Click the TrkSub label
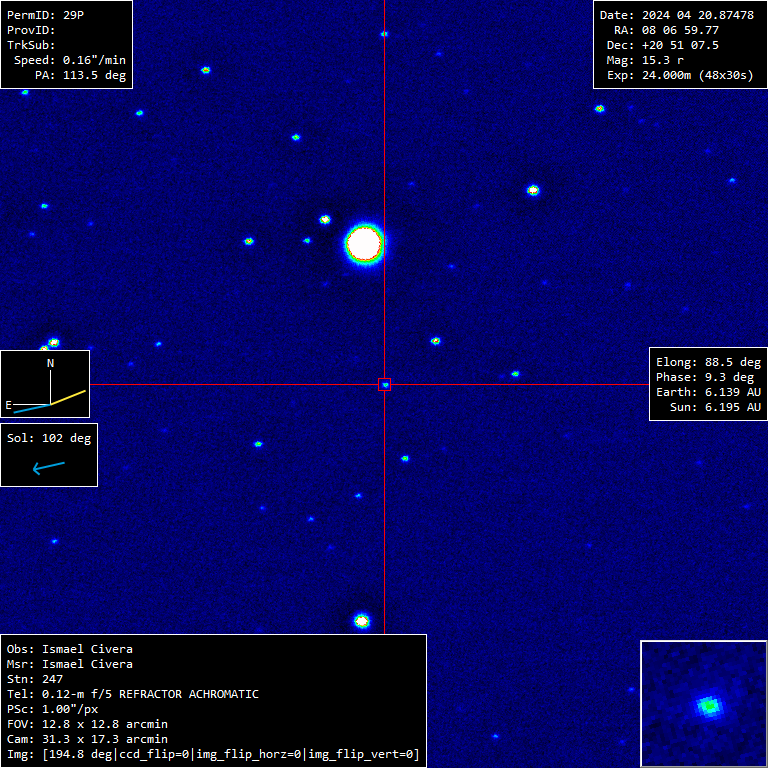The width and height of the screenshot is (768, 768). pos(31,45)
